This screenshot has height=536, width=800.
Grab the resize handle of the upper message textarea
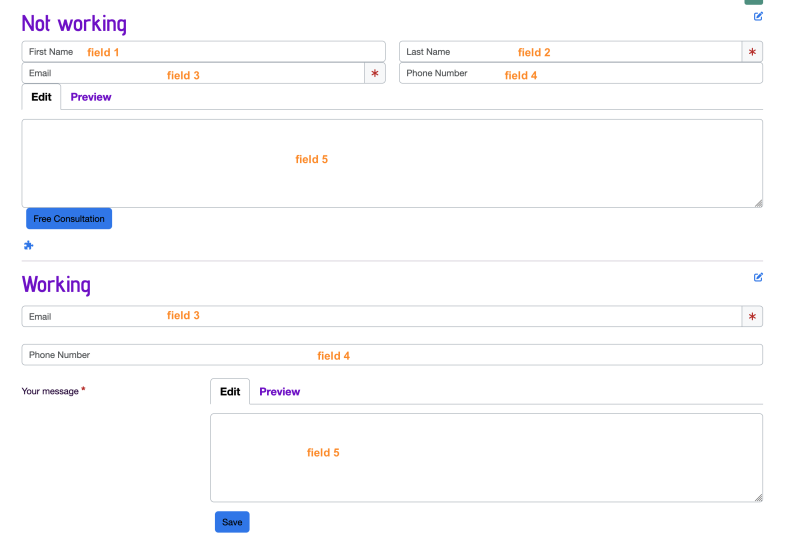[759, 203]
